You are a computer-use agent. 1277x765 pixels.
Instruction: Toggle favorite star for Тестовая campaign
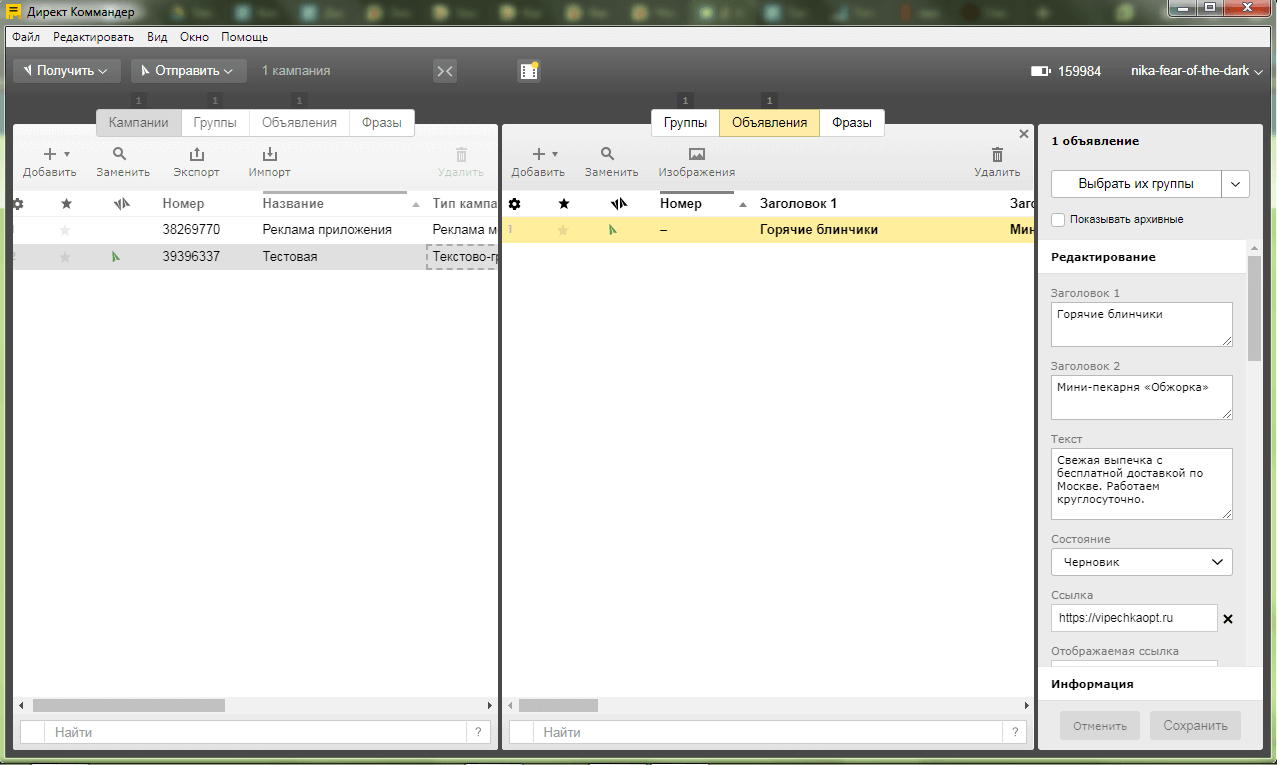[x=66, y=257]
